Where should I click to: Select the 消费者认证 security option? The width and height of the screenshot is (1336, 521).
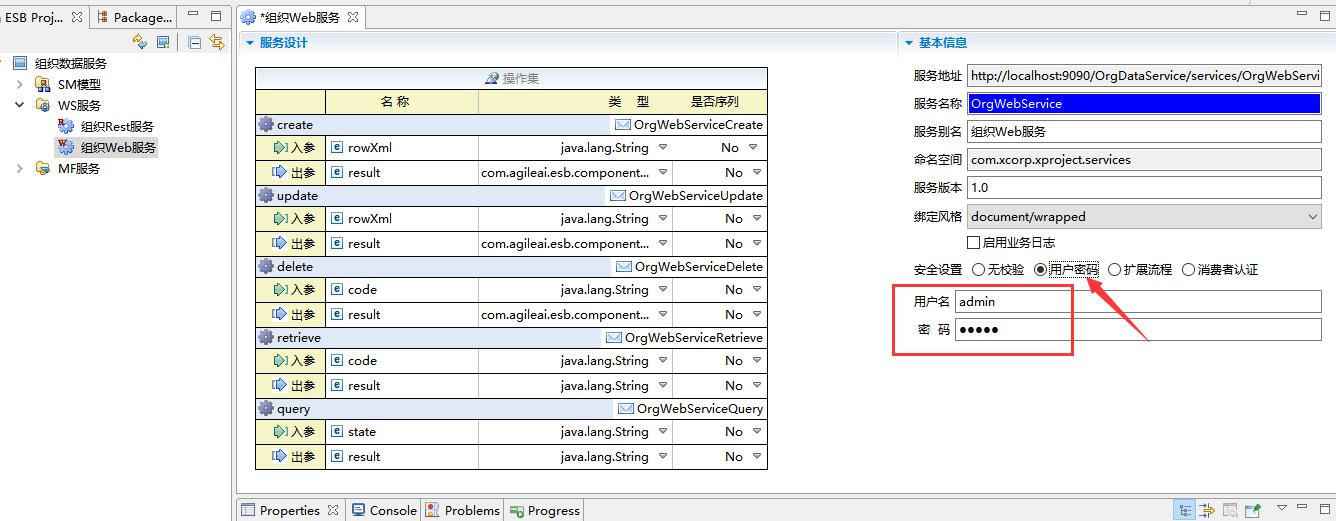point(1188,270)
